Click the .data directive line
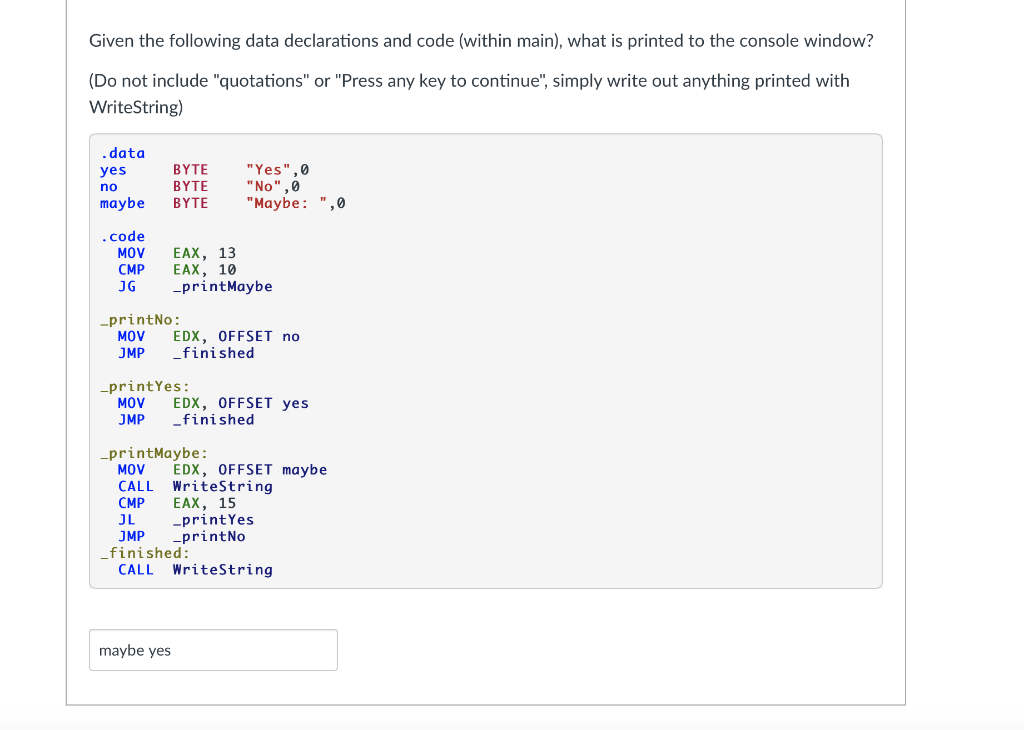1024x730 pixels. click(123, 153)
